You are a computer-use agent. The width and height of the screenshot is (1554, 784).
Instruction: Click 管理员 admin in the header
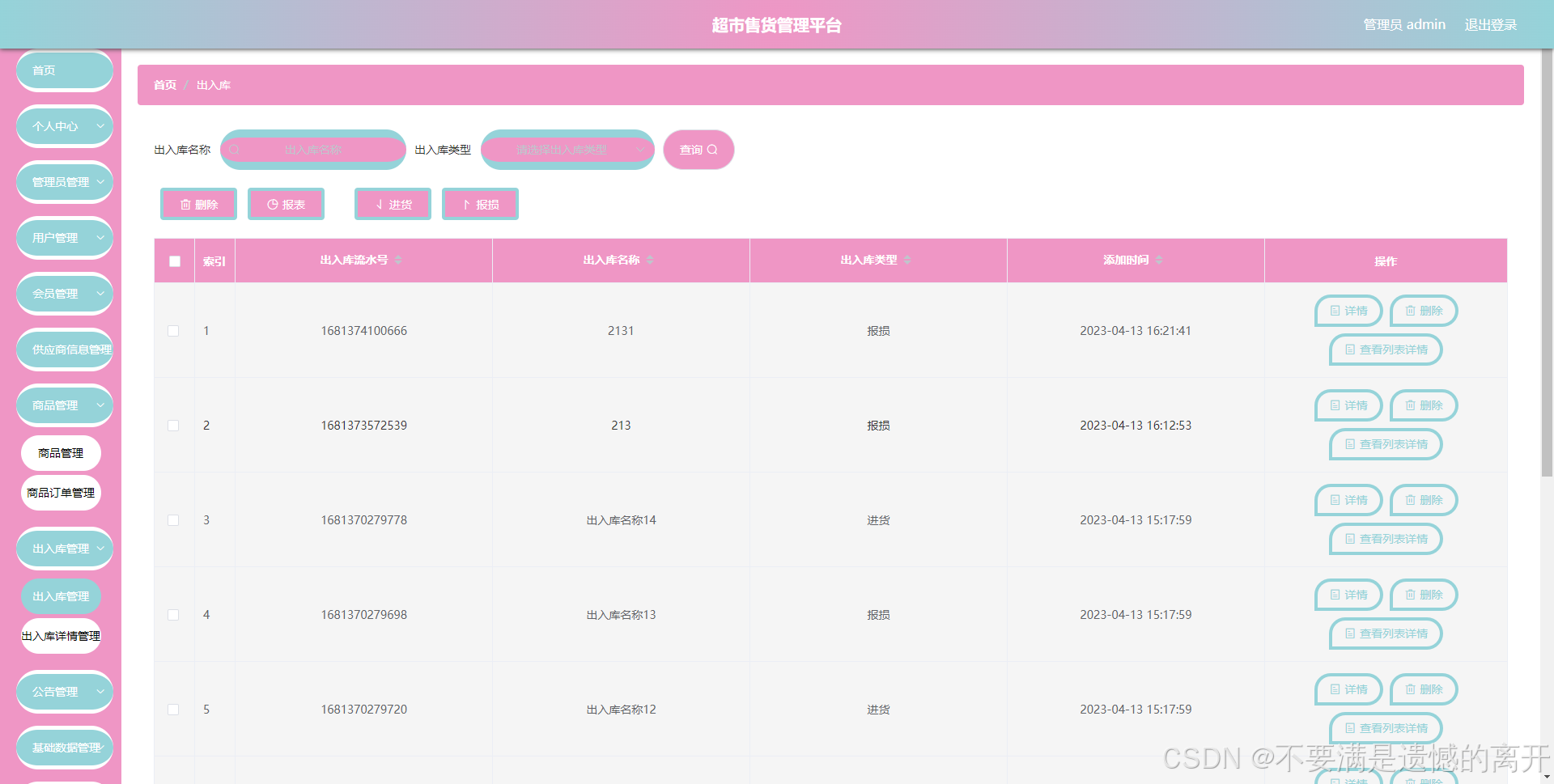point(1404,25)
